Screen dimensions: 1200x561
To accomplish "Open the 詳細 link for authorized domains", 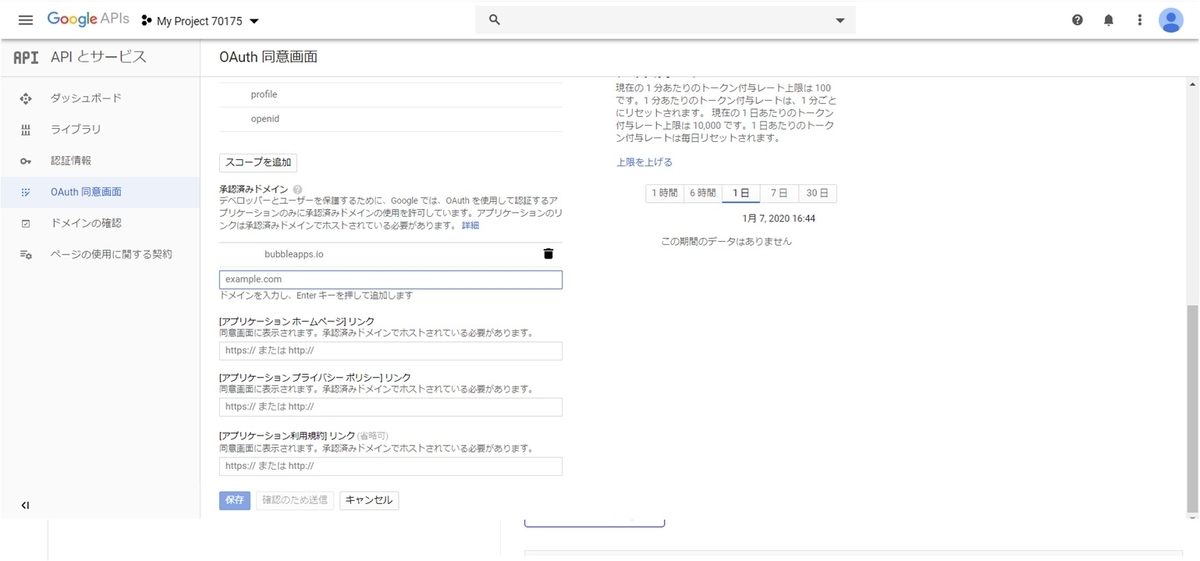I will click(x=470, y=226).
